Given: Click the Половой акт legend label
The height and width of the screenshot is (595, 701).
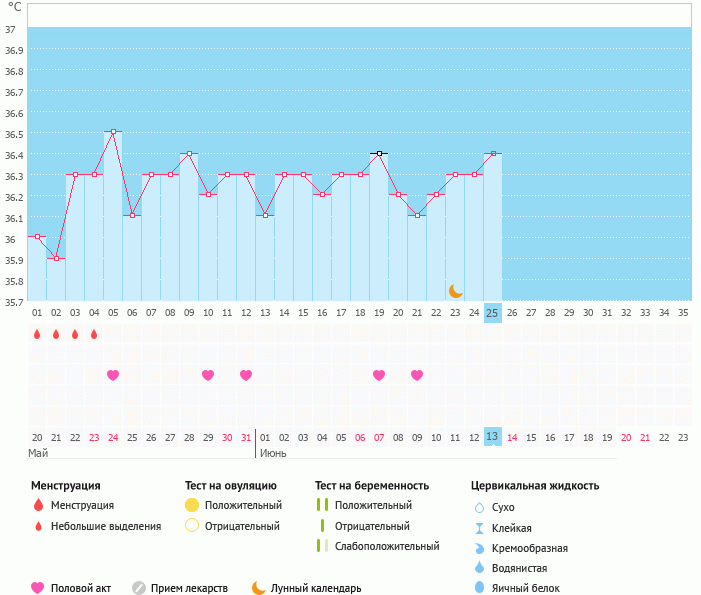Looking at the screenshot, I should click(83, 588).
